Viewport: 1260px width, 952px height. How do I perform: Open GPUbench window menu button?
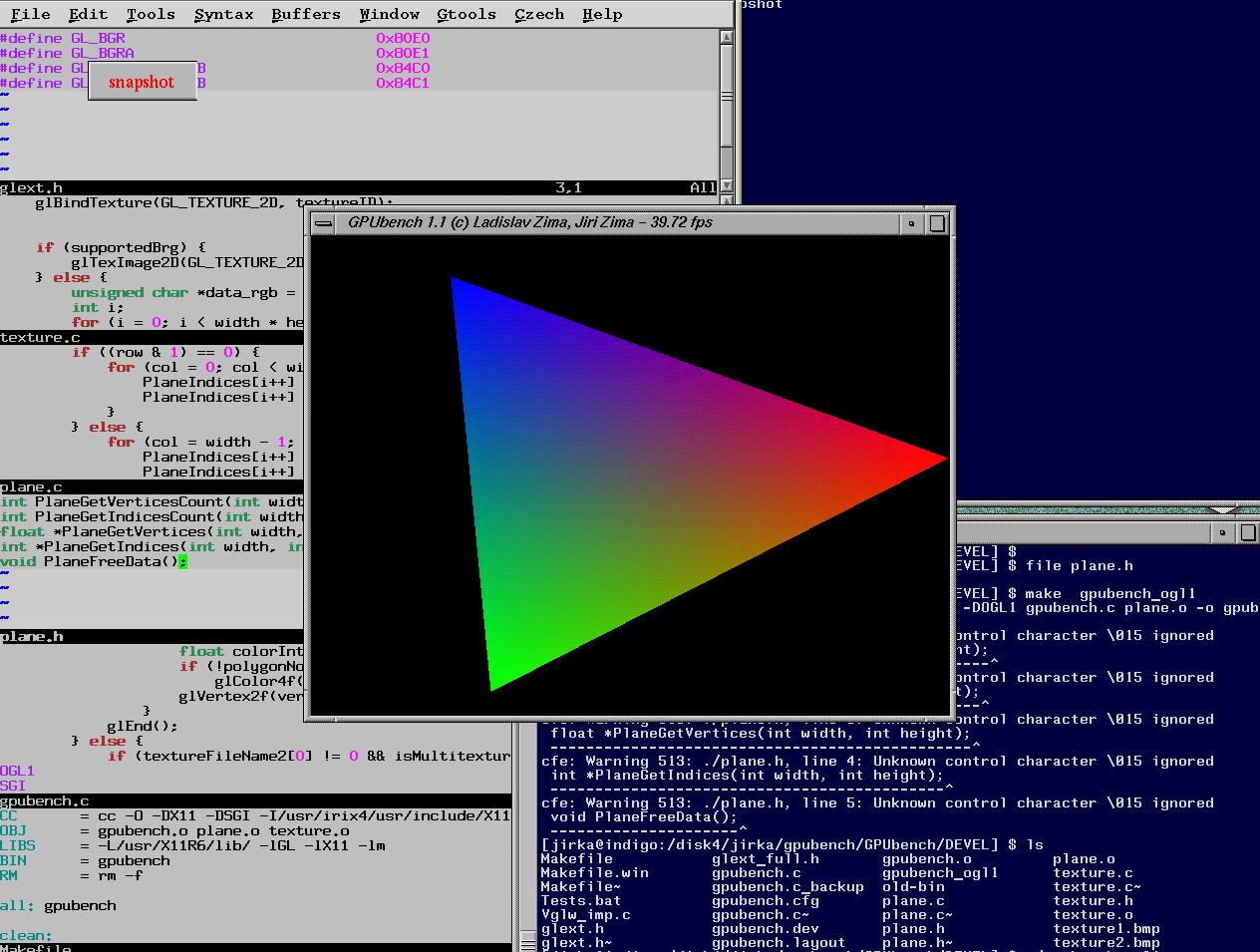[323, 223]
